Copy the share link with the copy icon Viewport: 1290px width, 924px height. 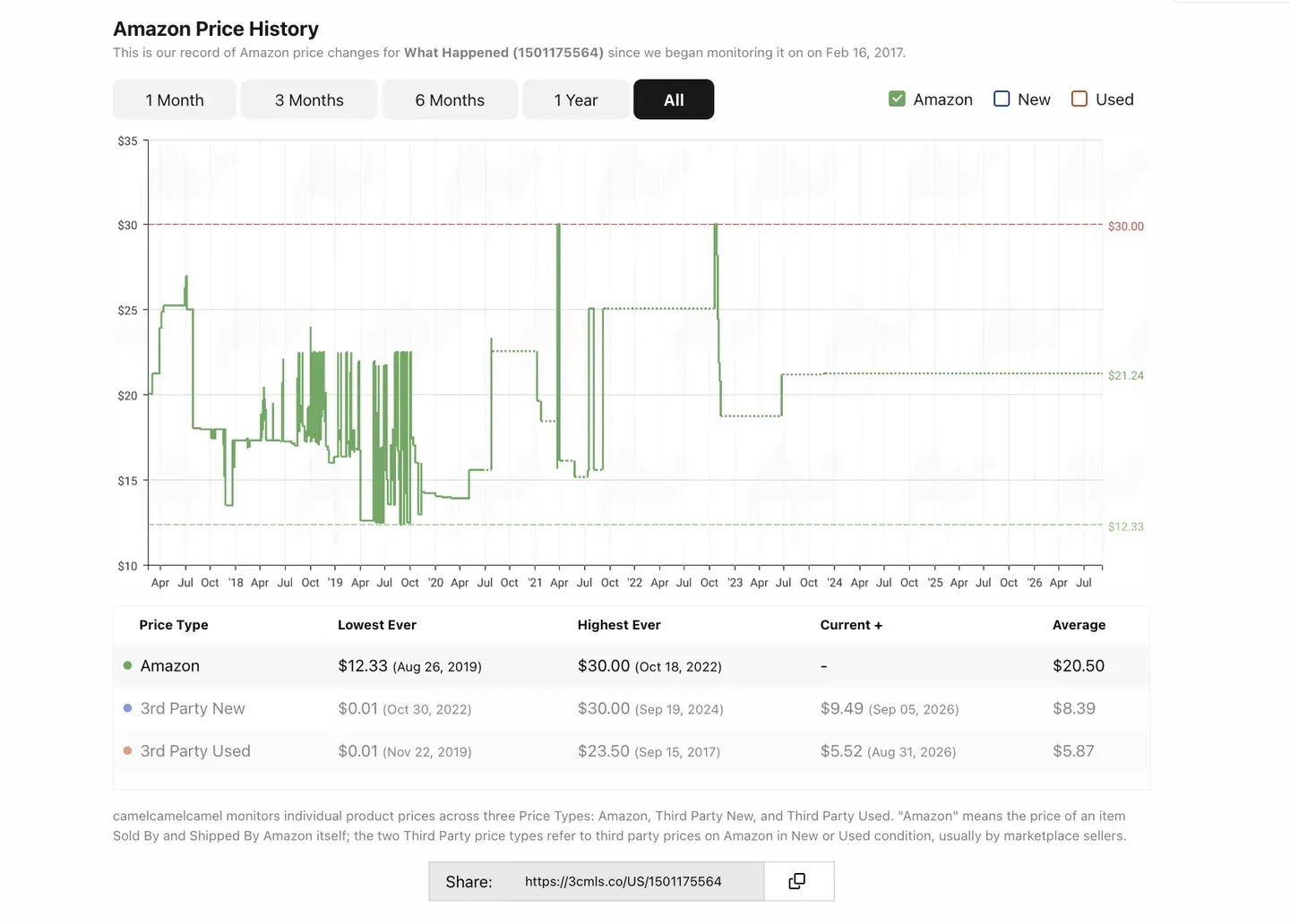click(797, 881)
